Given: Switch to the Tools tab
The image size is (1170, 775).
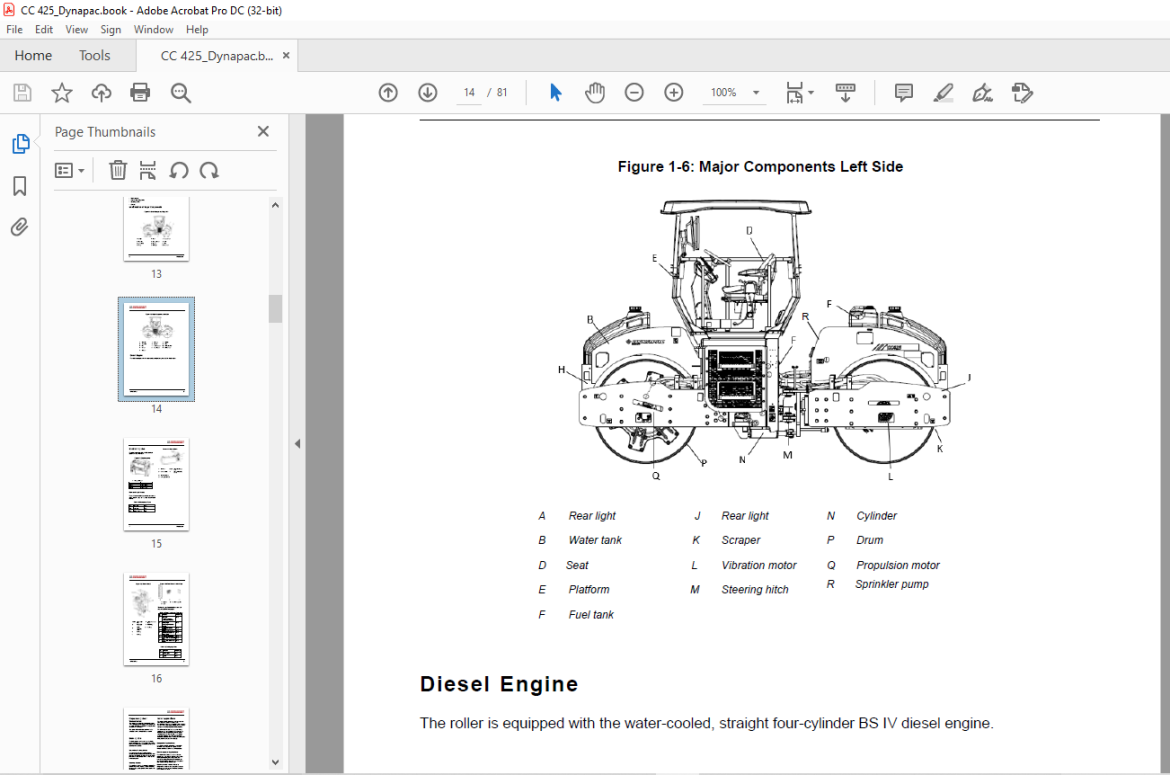Looking at the screenshot, I should click(x=95, y=56).
